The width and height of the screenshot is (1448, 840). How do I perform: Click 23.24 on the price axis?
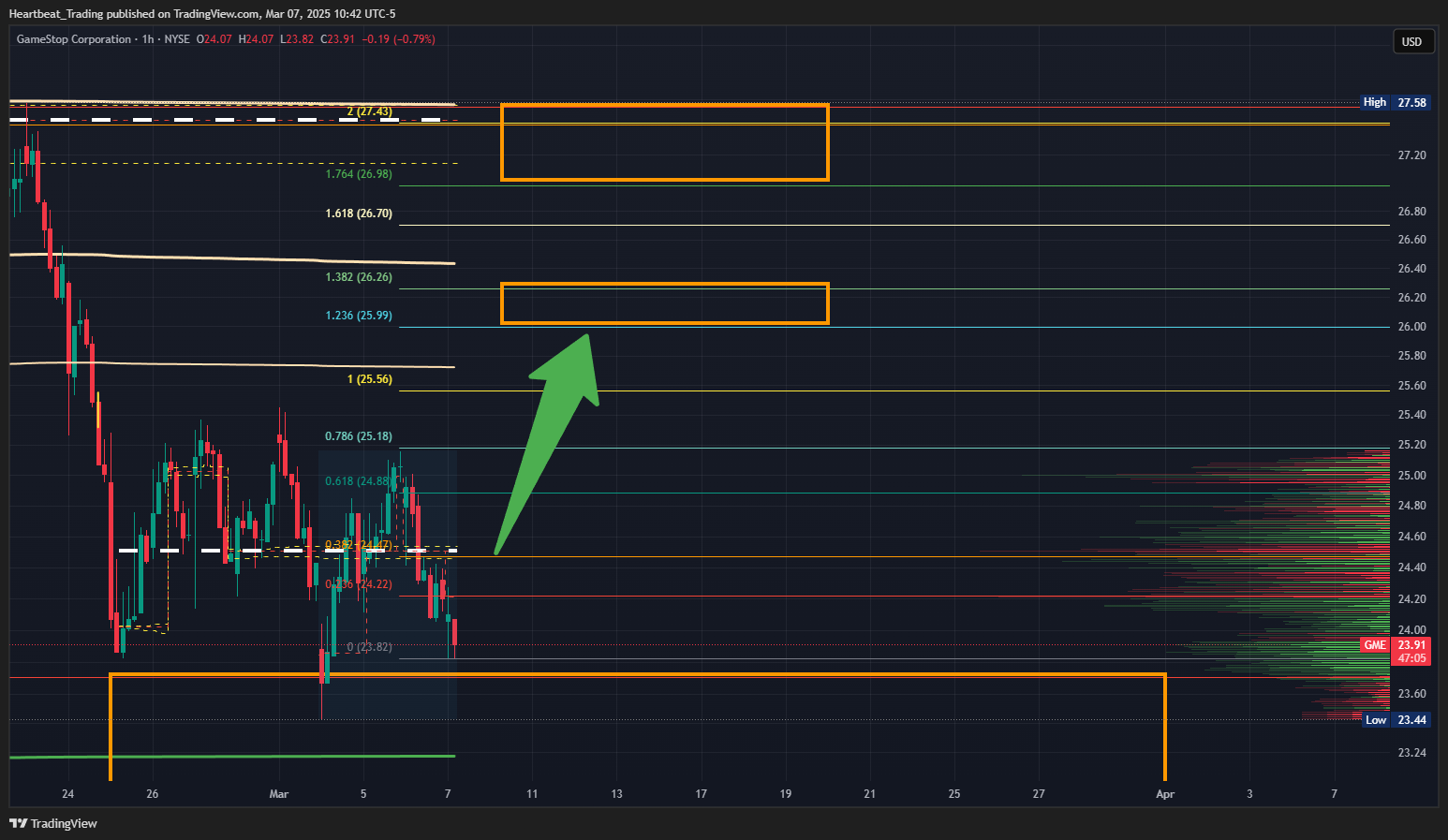[1411, 753]
